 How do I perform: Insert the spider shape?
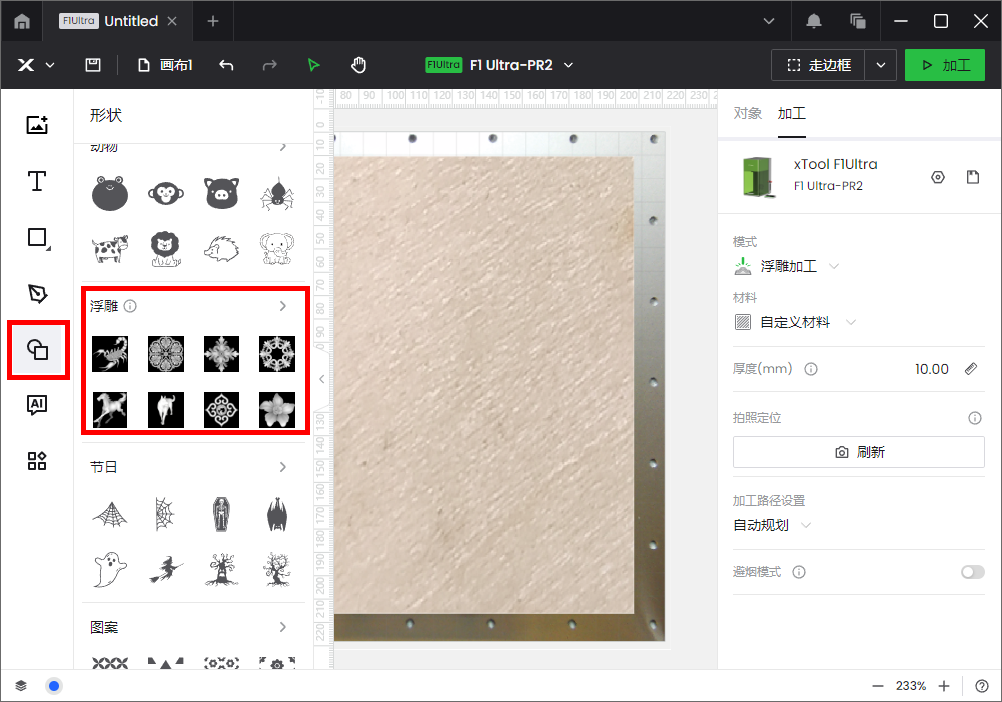(x=277, y=193)
